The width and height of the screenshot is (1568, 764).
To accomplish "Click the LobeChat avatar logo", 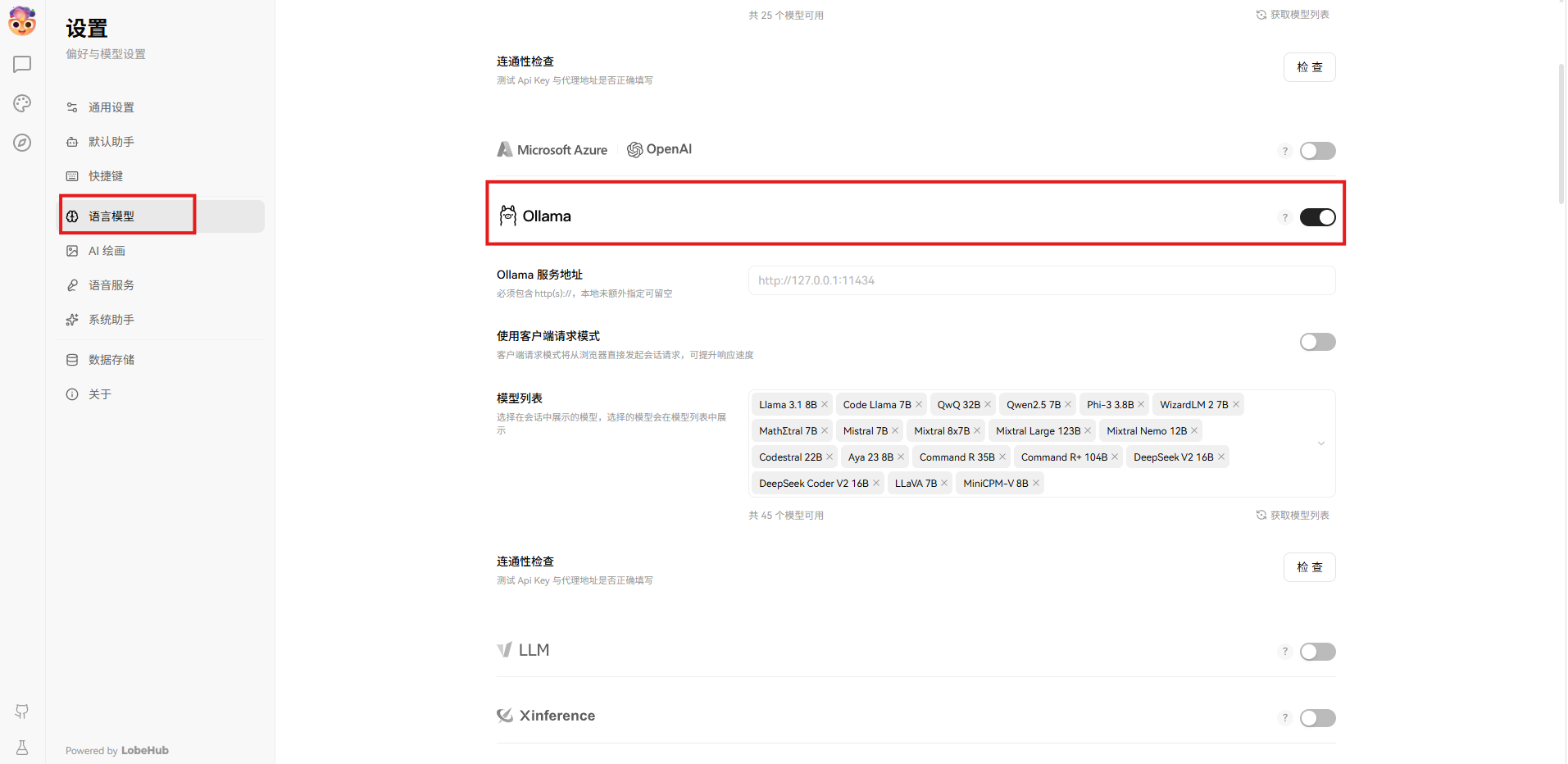I will 22,21.
